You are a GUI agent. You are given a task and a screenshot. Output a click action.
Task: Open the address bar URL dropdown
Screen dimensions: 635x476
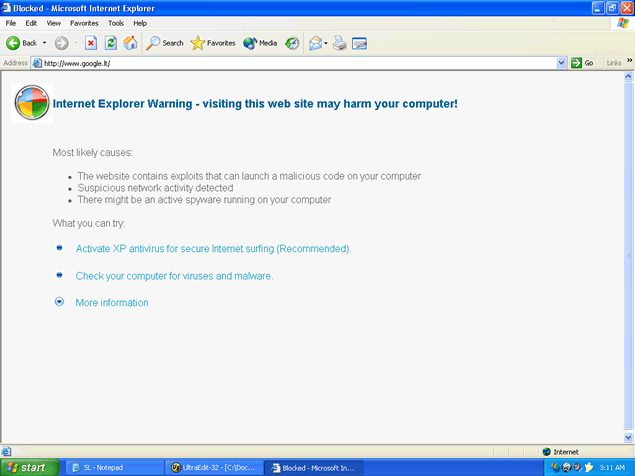[x=561, y=62]
